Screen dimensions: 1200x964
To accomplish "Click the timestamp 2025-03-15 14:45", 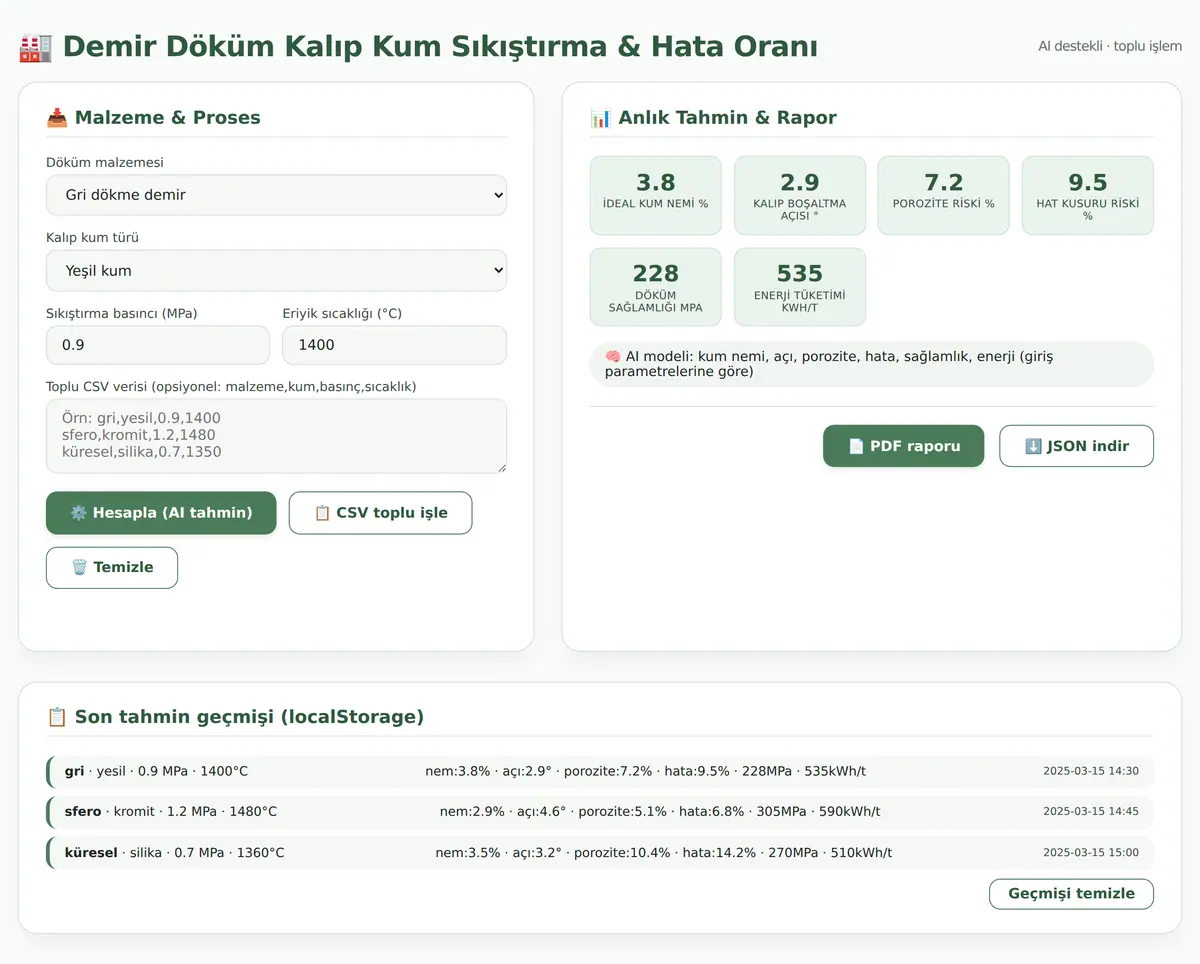I will 1091,812.
